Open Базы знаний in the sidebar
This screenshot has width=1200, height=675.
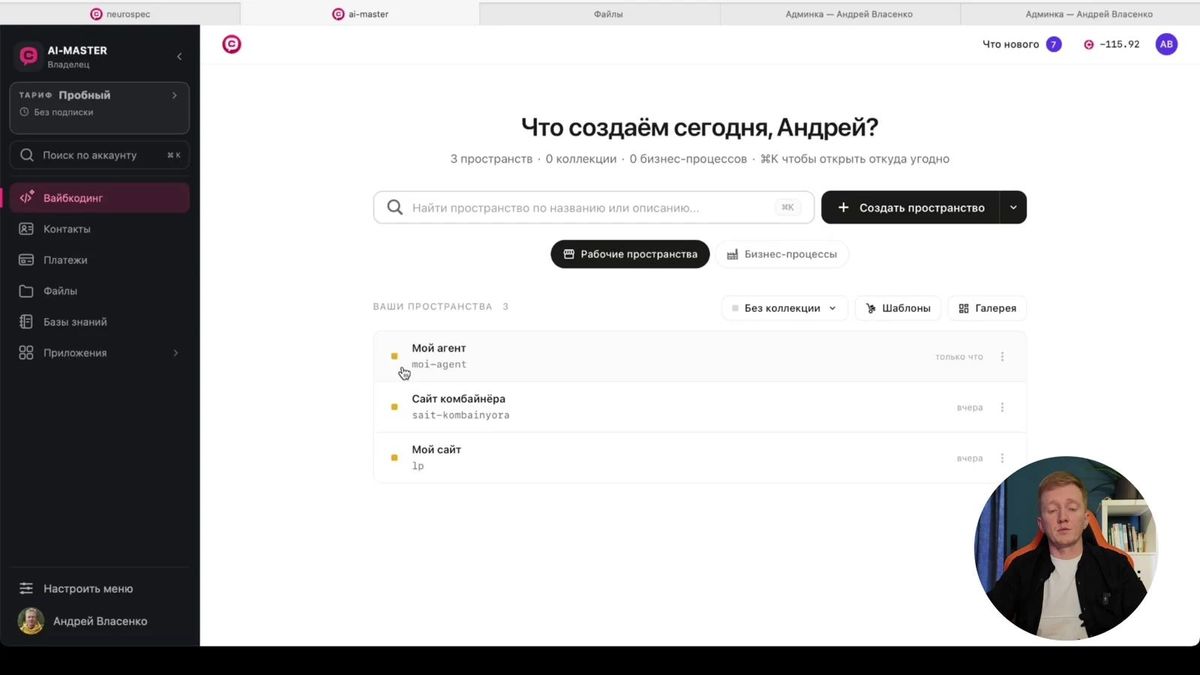pyautogui.click(x=99, y=322)
